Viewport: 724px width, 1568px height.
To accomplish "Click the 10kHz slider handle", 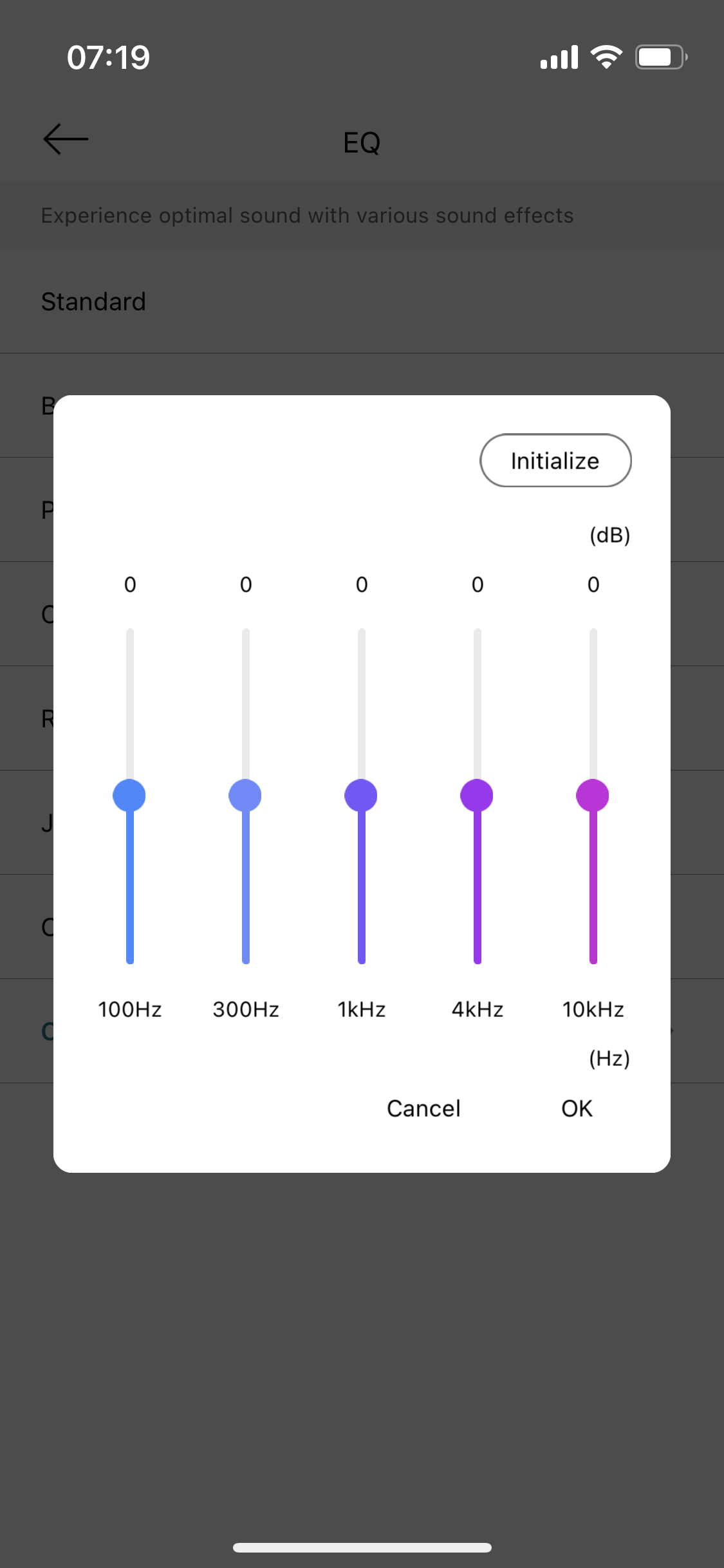I will click(593, 796).
